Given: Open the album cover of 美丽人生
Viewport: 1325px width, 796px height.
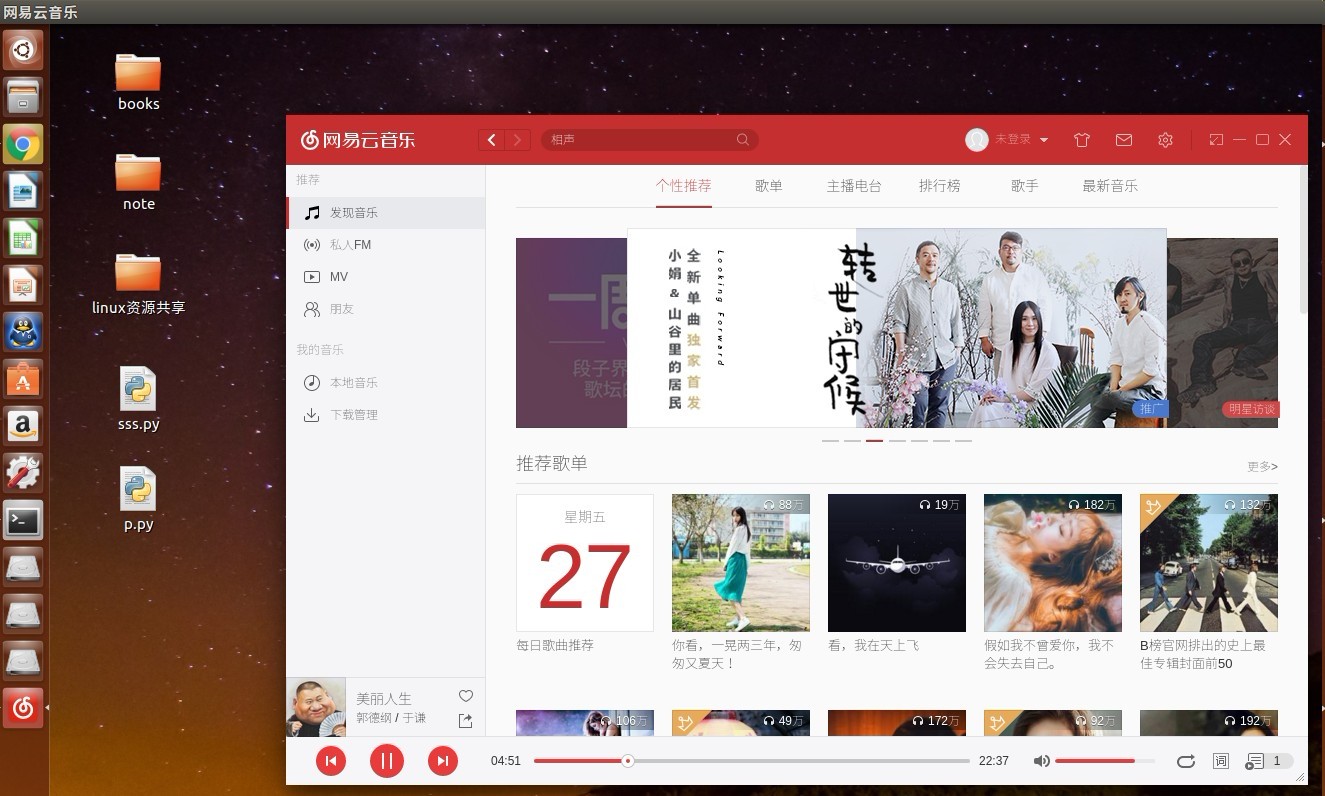Looking at the screenshot, I should [x=316, y=708].
